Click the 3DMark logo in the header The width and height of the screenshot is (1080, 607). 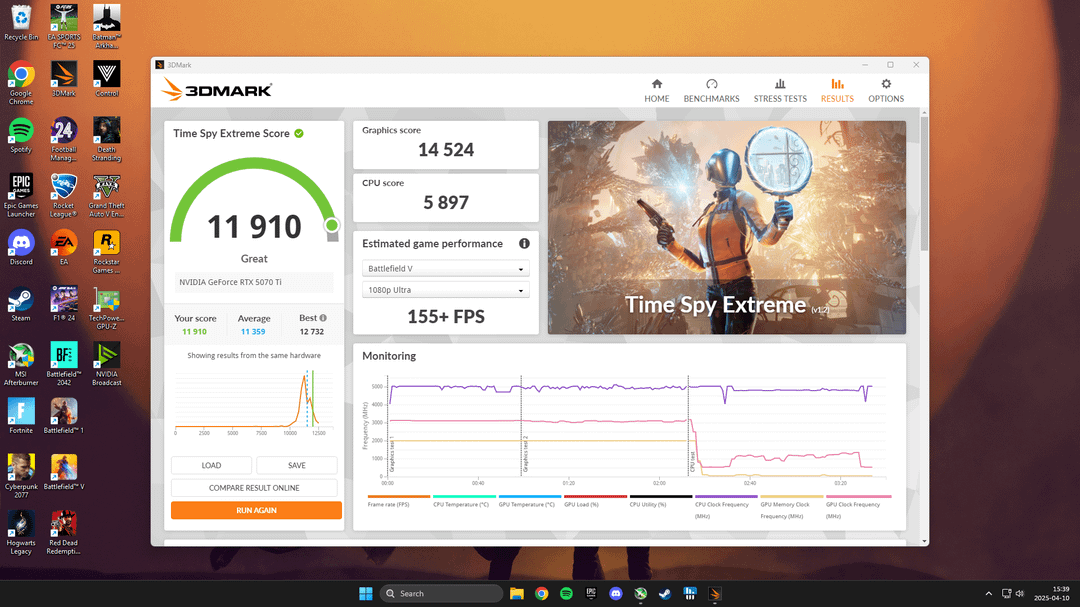point(216,90)
